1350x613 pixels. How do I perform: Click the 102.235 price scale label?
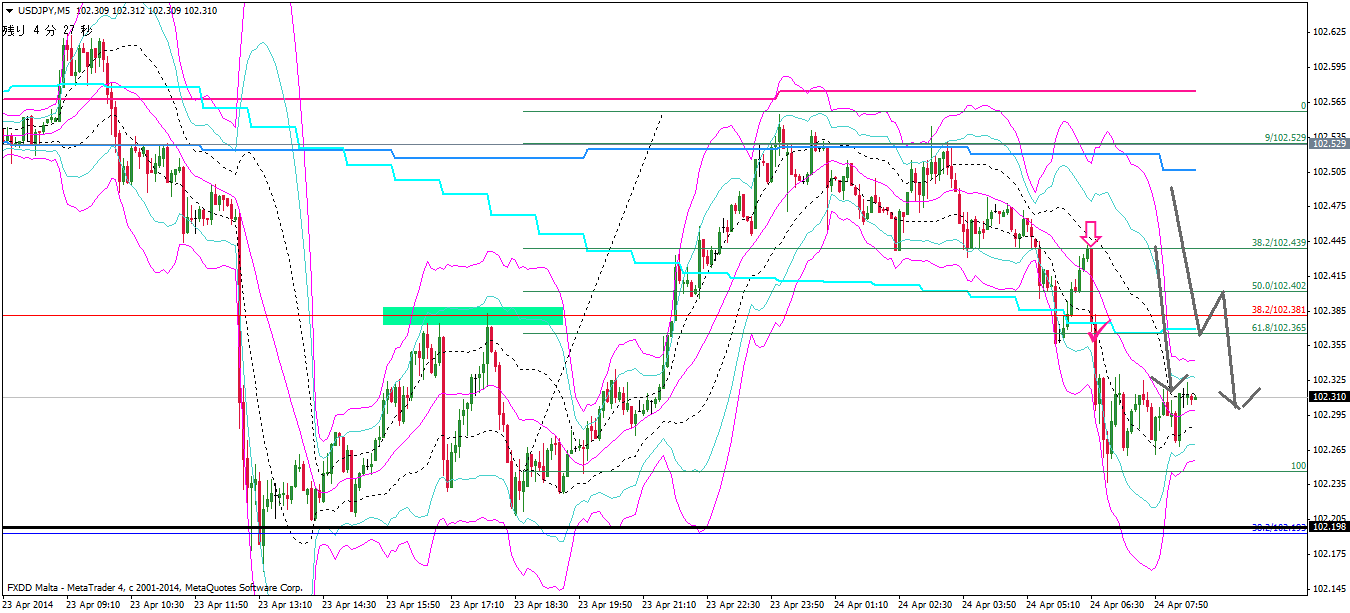point(1329,484)
